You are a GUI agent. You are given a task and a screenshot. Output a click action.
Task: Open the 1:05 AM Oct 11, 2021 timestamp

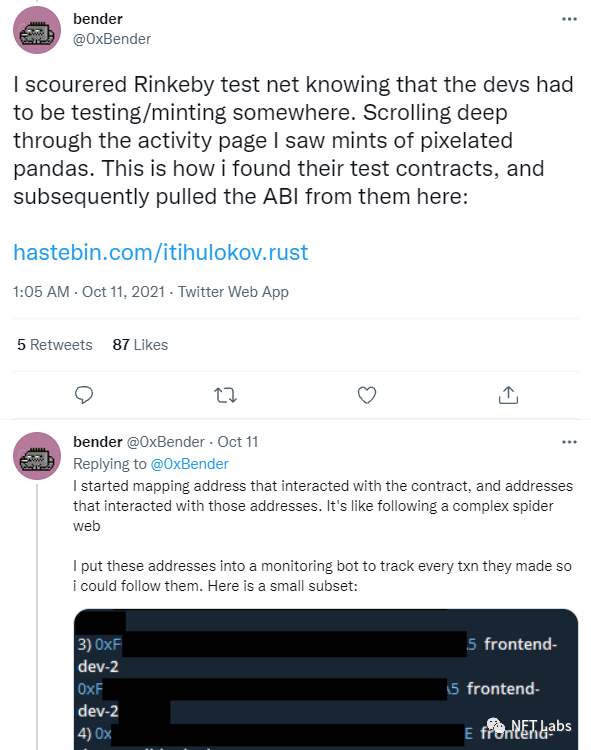click(88, 292)
